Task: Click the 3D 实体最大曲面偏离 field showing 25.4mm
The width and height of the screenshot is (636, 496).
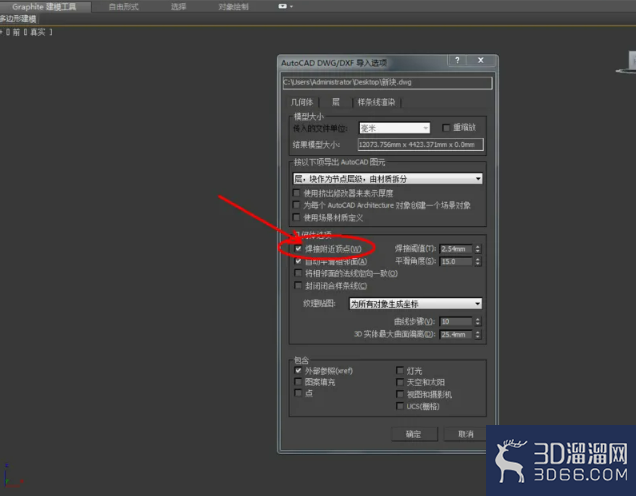Action: pos(456,335)
